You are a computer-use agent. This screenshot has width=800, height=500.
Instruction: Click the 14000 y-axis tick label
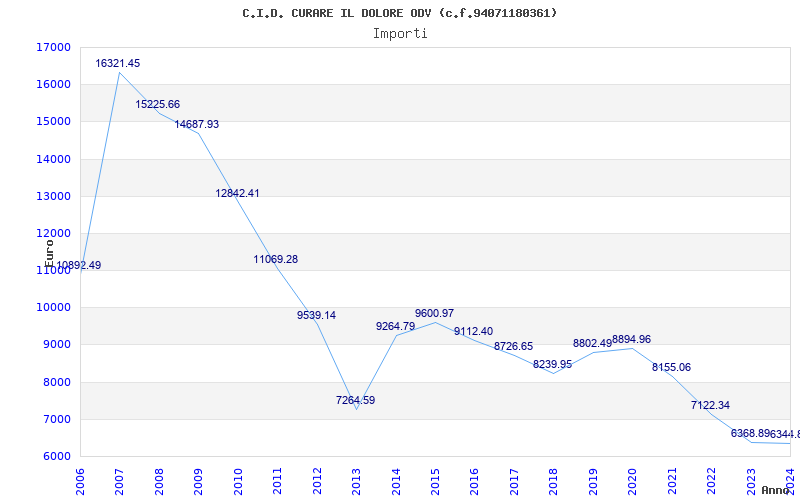tap(53, 159)
